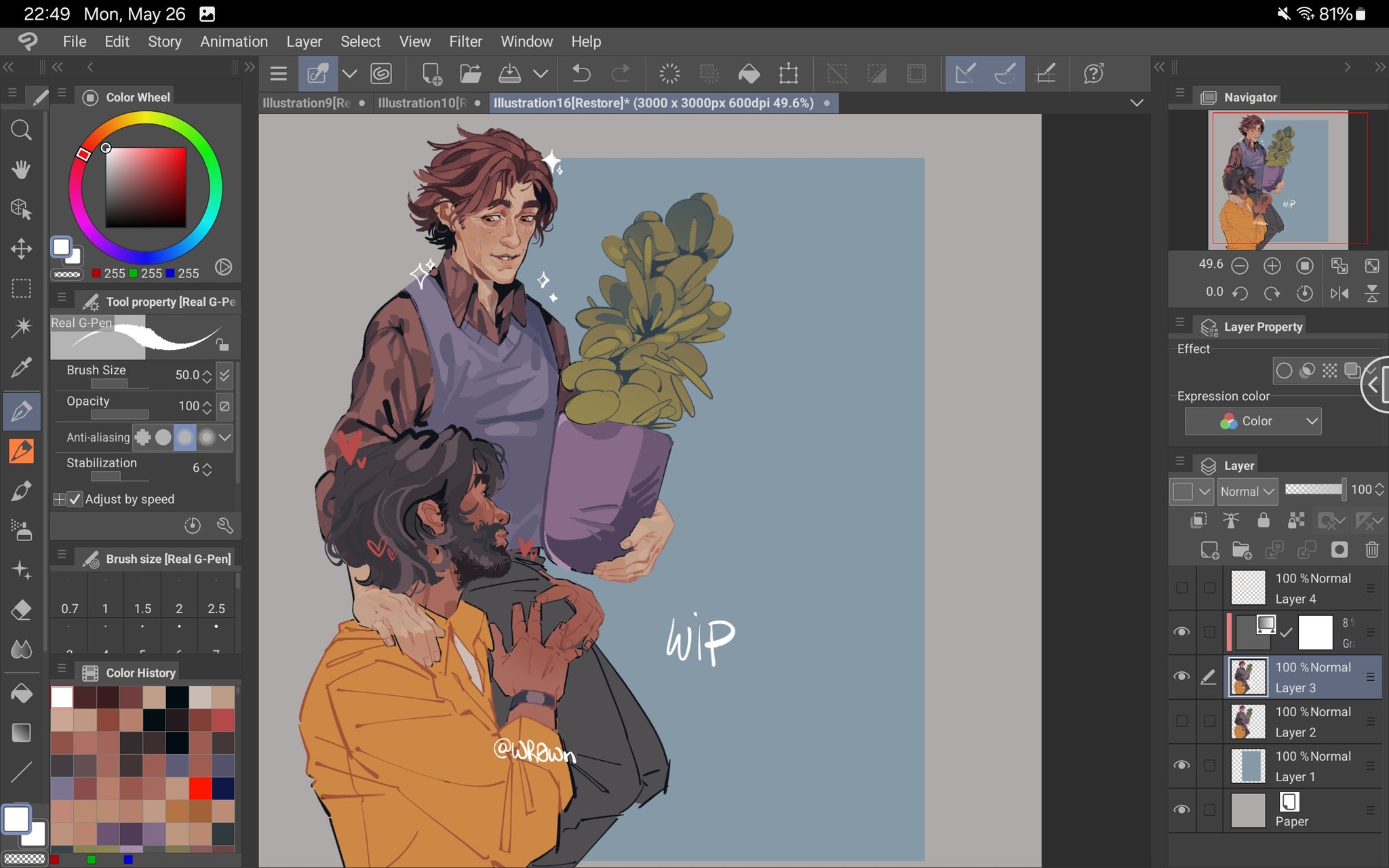The width and height of the screenshot is (1389, 868).
Task: Select the Eyedropper tool
Action: (x=21, y=368)
